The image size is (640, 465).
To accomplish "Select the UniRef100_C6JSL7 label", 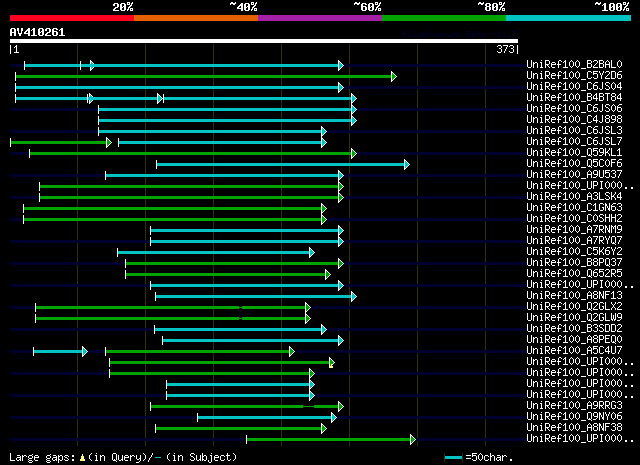I will 574,142.
